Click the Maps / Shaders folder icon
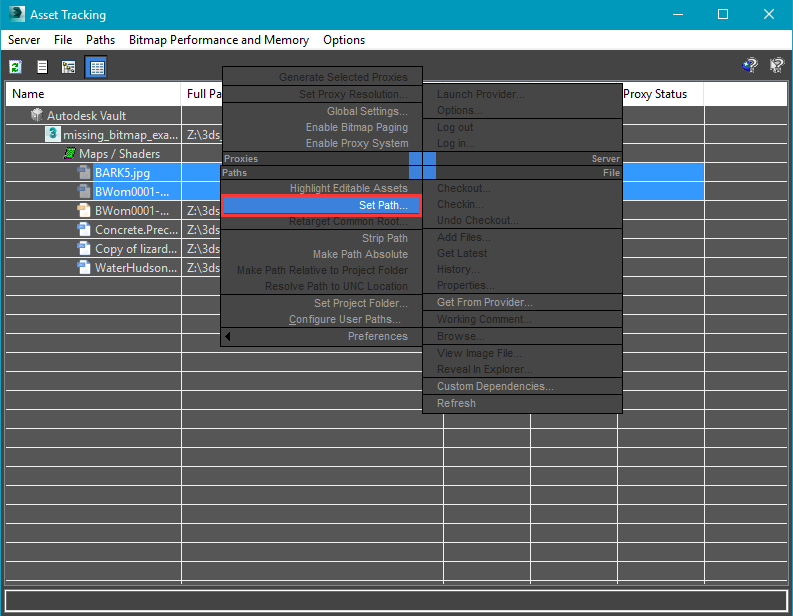Screen dimensions: 793x616 (70, 153)
